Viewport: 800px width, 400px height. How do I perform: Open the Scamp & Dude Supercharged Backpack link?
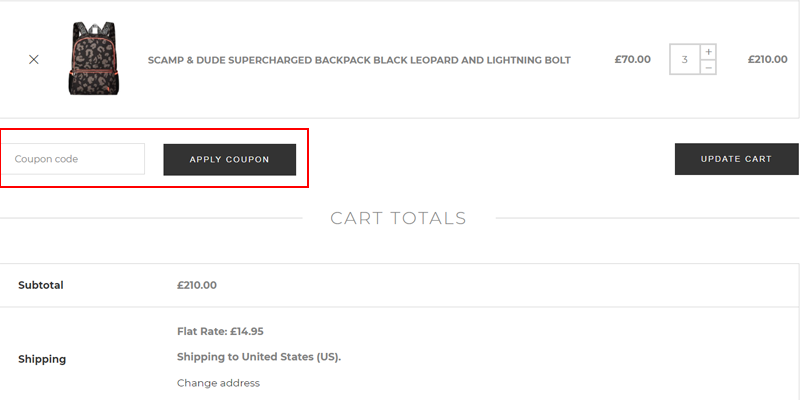359,60
